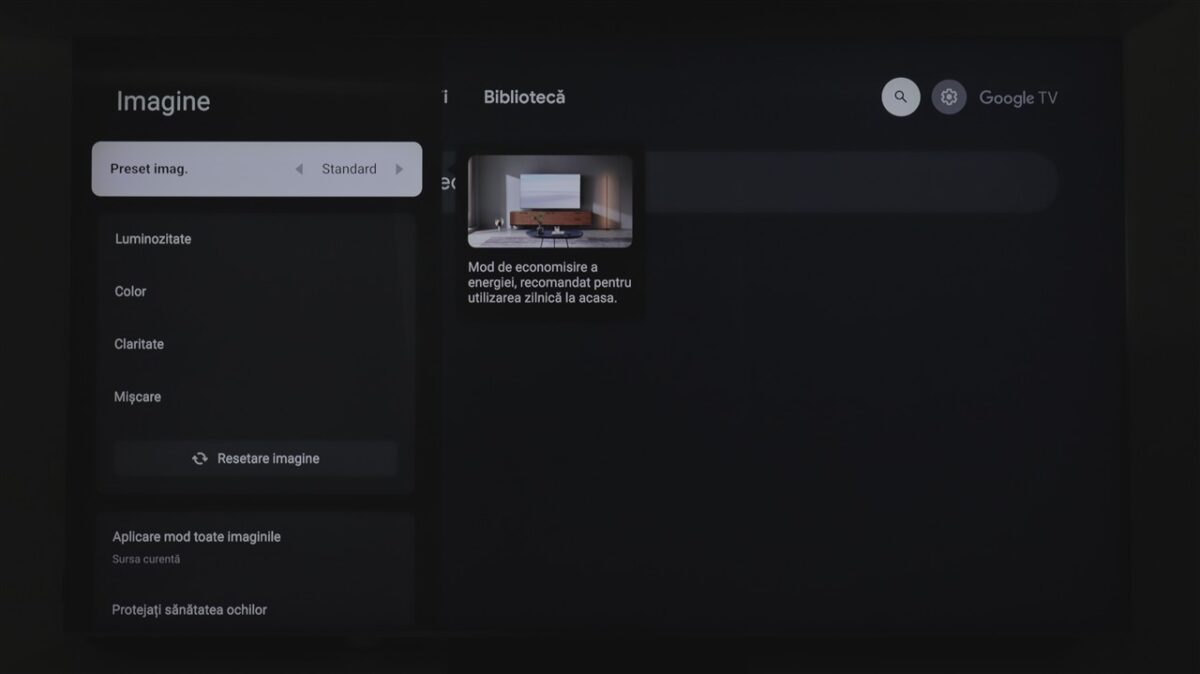Open the Mișcare settings

[x=138, y=397]
